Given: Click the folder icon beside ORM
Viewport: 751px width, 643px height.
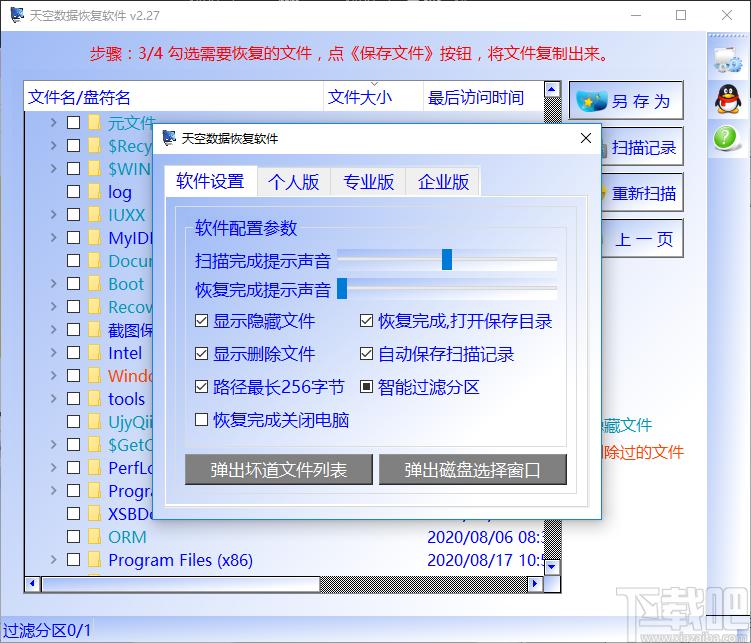Looking at the screenshot, I should [x=94, y=537].
